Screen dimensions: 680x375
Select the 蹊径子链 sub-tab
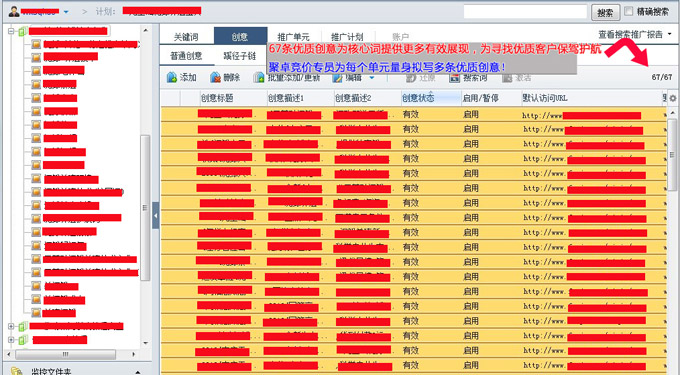click(240, 56)
